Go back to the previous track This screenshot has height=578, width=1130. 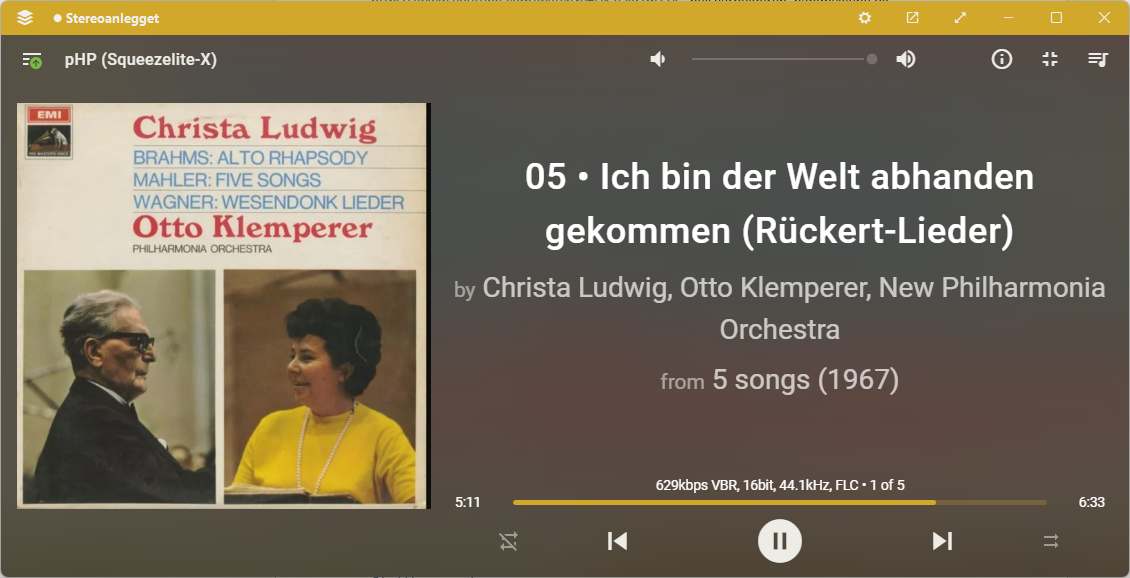pyautogui.click(x=617, y=541)
